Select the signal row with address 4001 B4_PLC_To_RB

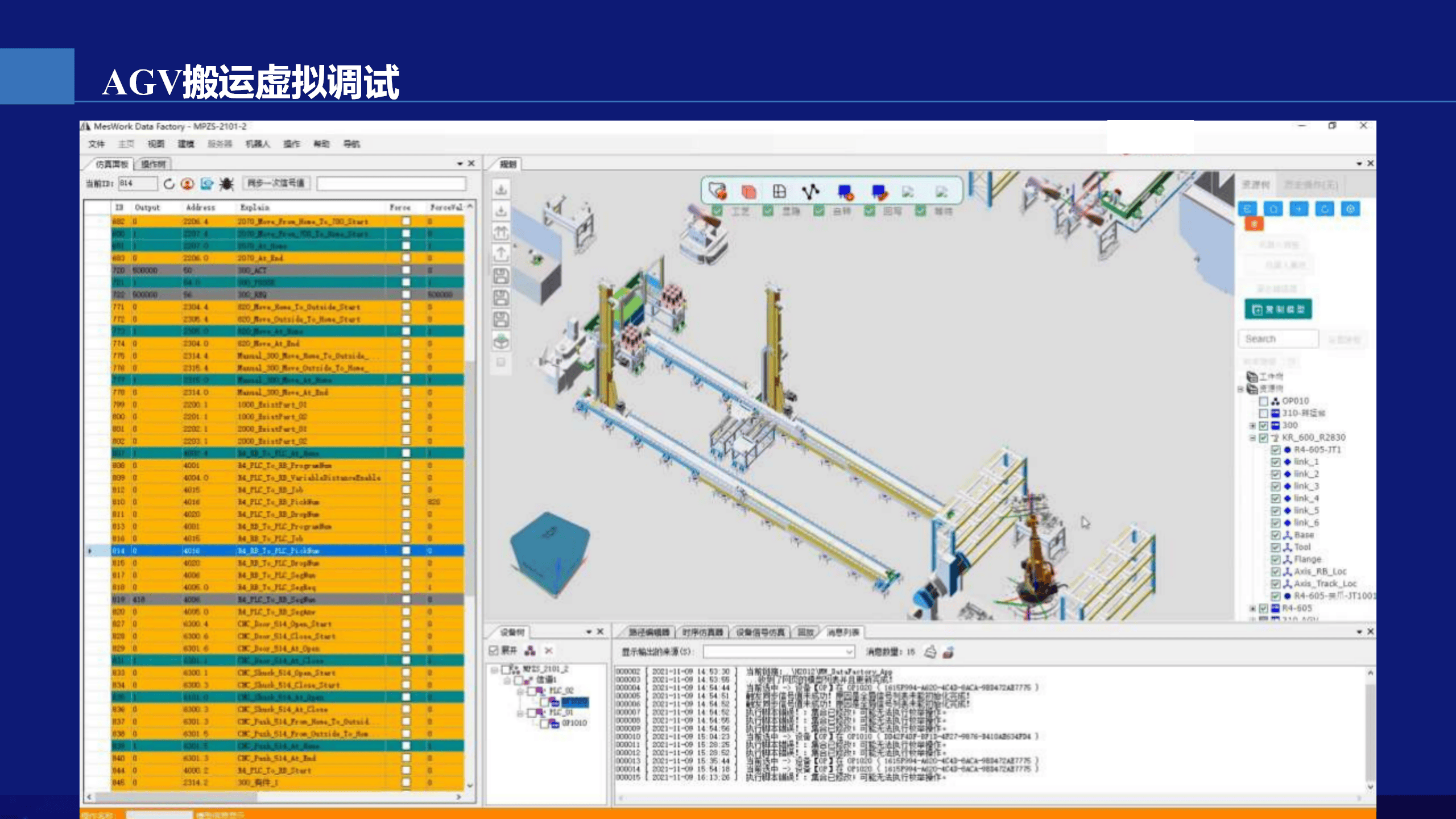(x=288, y=465)
